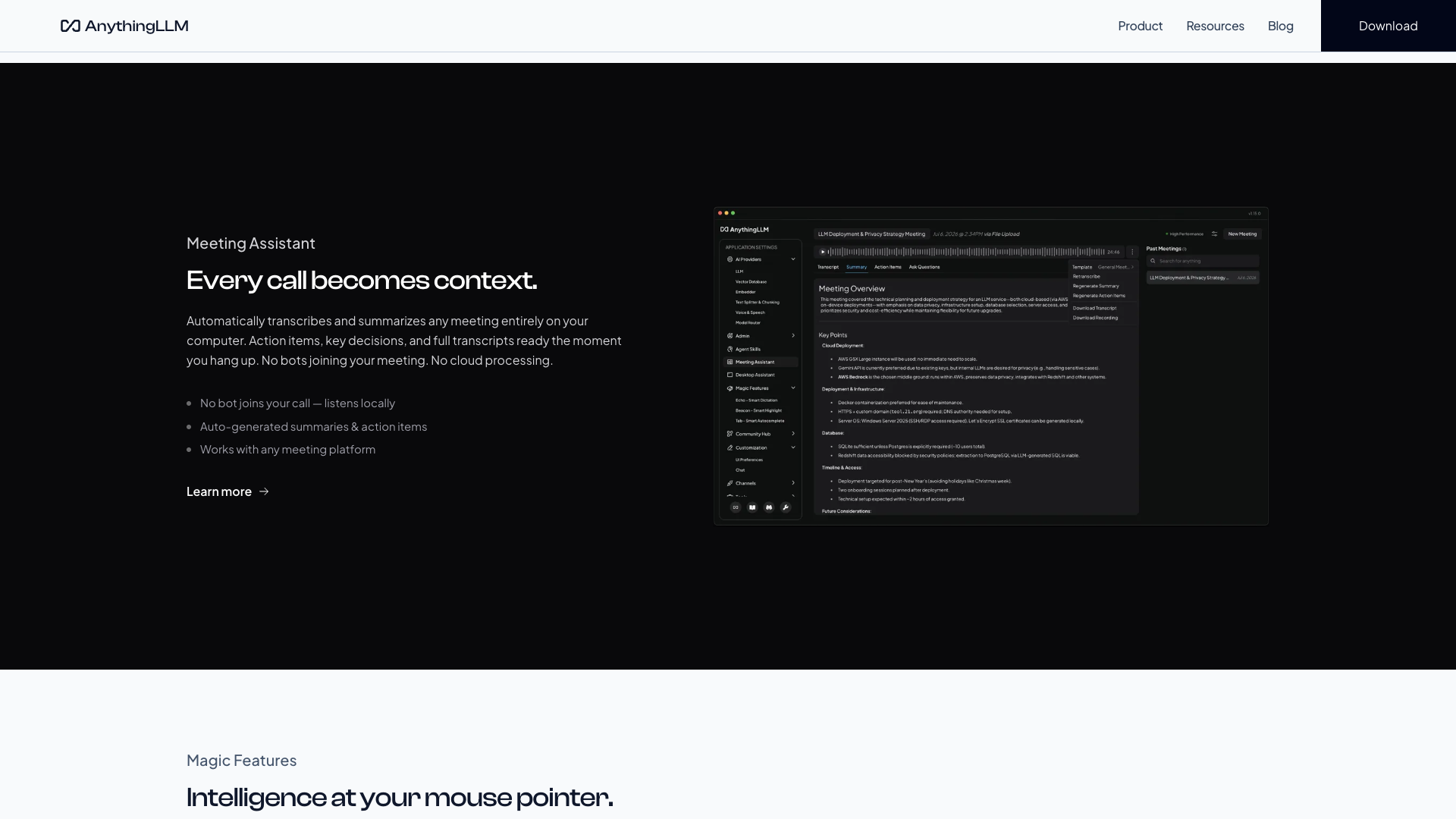Open the Resources menu in the header
The width and height of the screenshot is (1456, 819).
pos(1215,26)
